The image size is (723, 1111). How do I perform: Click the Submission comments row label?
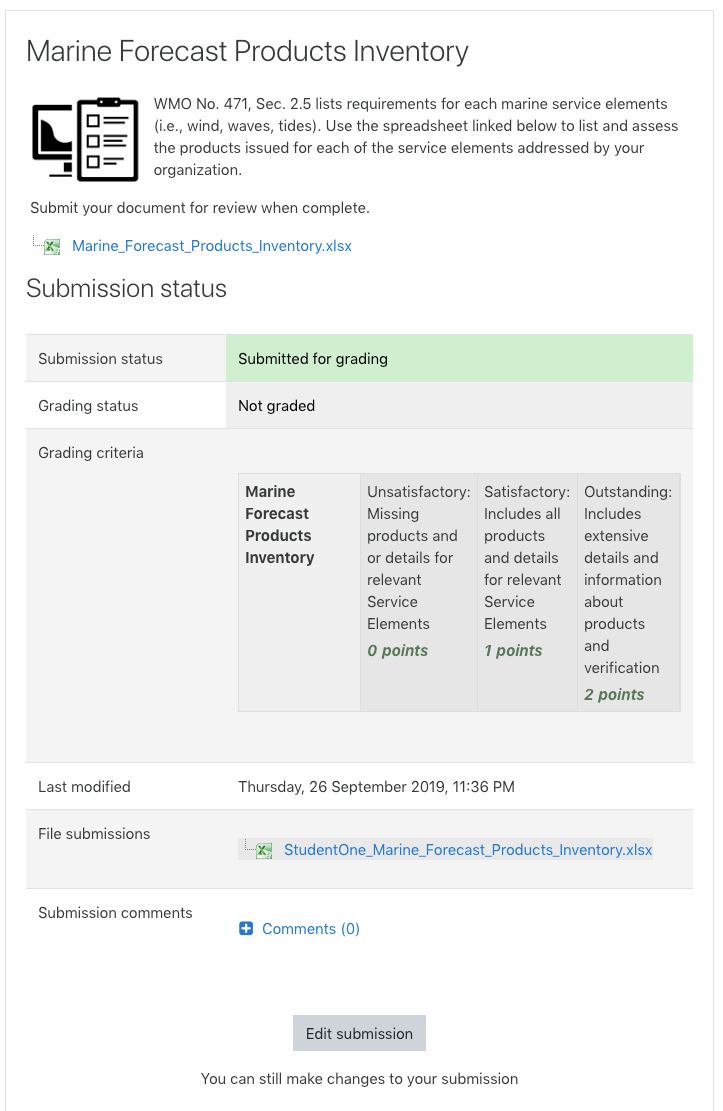116,913
